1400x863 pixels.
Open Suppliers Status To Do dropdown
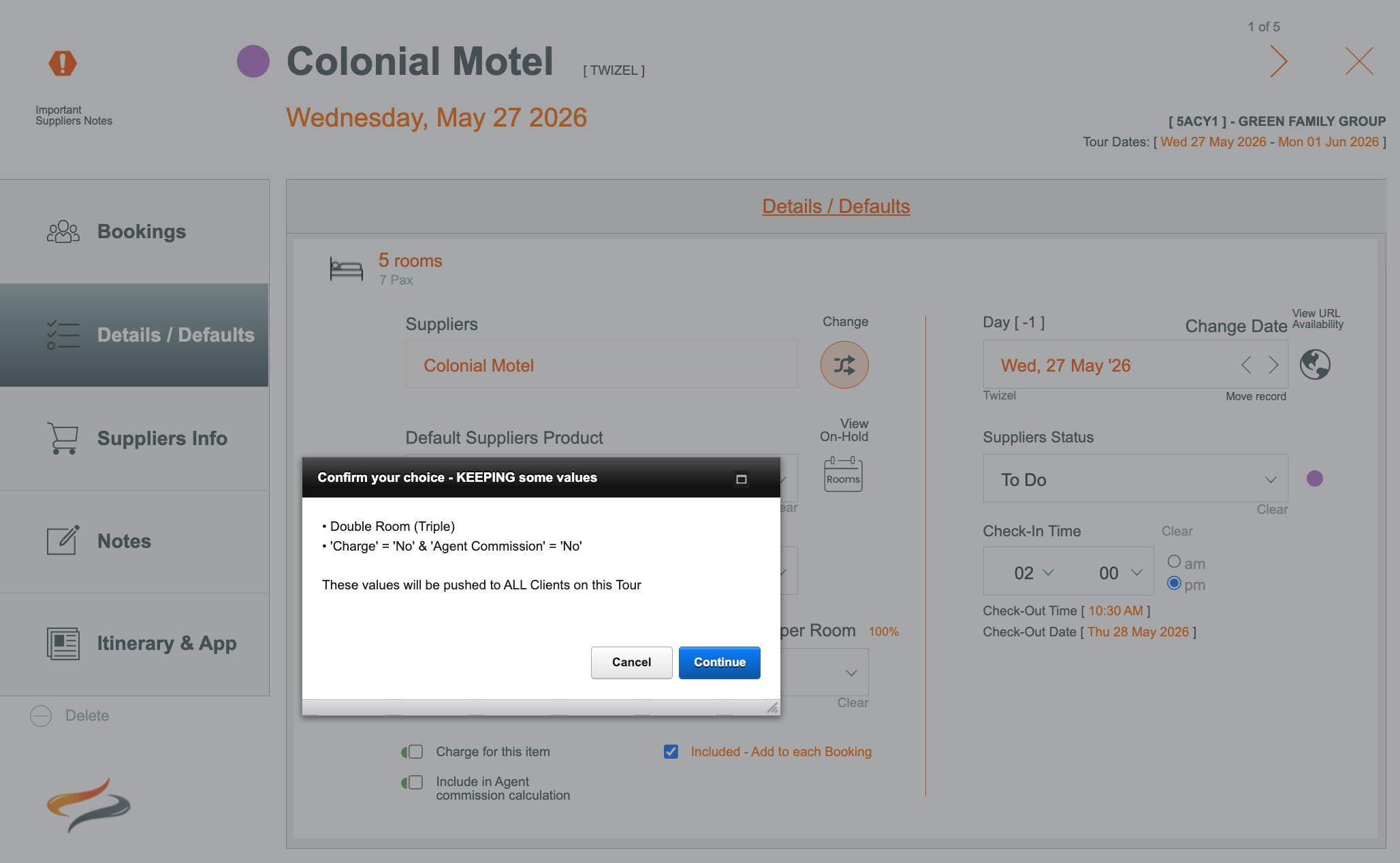point(1134,479)
